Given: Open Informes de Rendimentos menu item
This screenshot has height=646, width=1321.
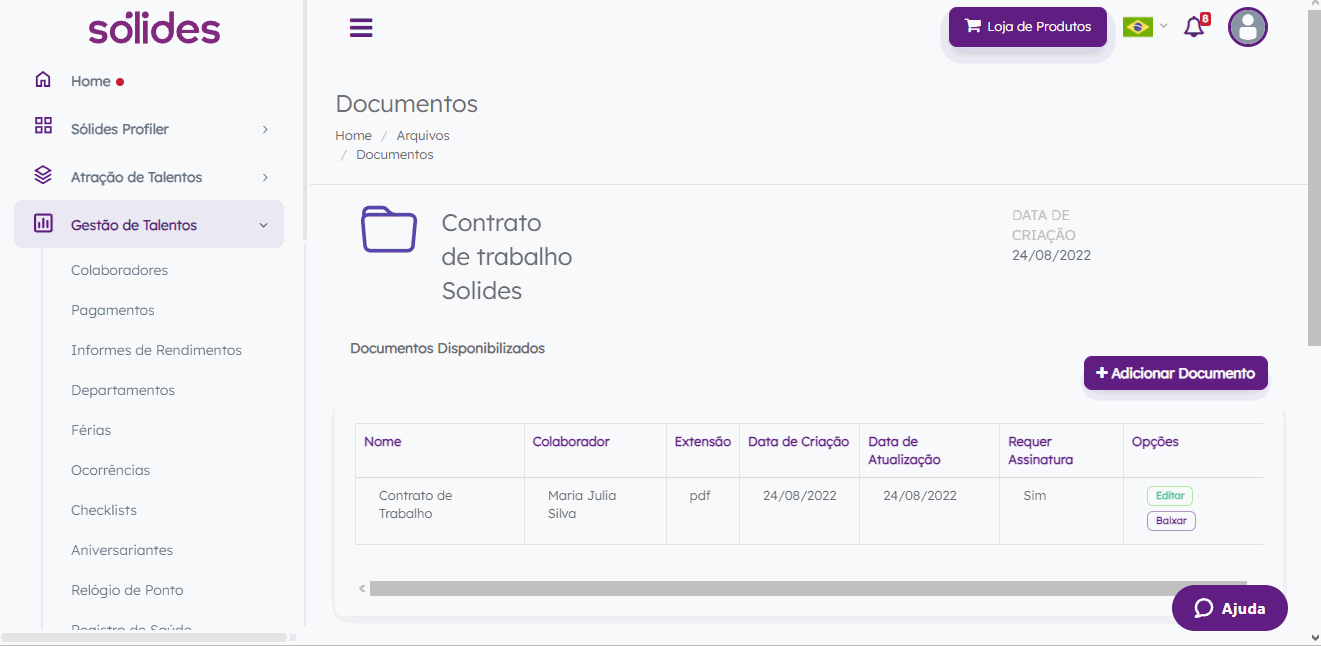Looking at the screenshot, I should coord(156,350).
